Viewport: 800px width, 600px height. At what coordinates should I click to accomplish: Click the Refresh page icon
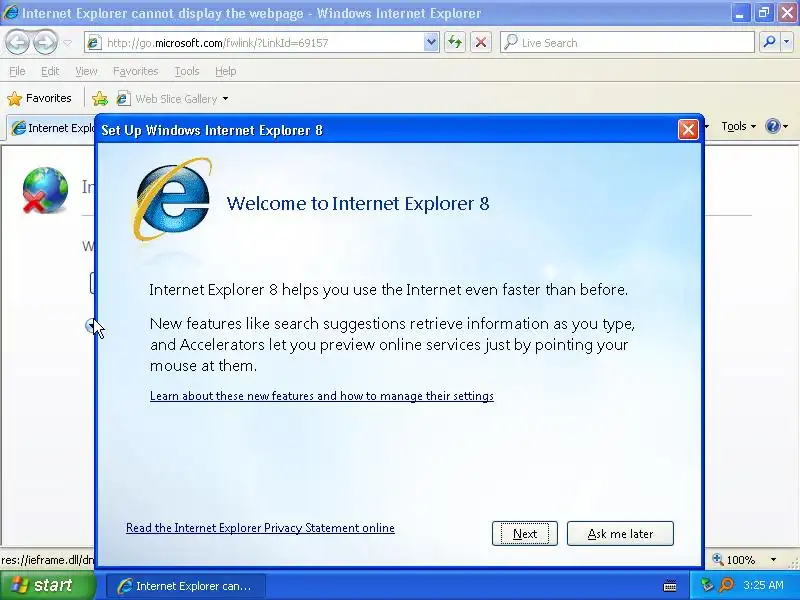pyautogui.click(x=455, y=43)
